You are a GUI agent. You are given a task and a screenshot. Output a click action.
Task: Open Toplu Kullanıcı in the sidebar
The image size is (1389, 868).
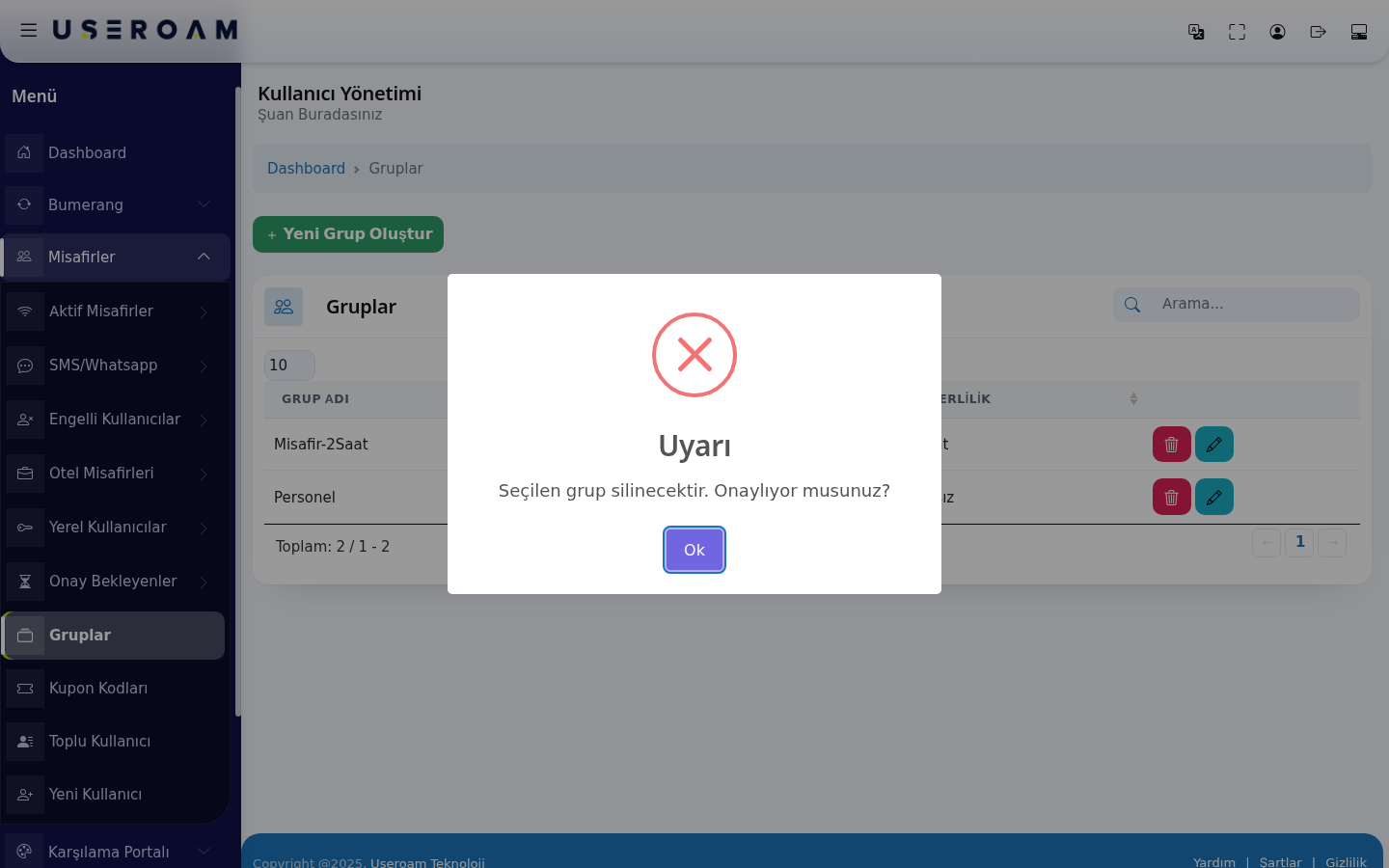115,741
